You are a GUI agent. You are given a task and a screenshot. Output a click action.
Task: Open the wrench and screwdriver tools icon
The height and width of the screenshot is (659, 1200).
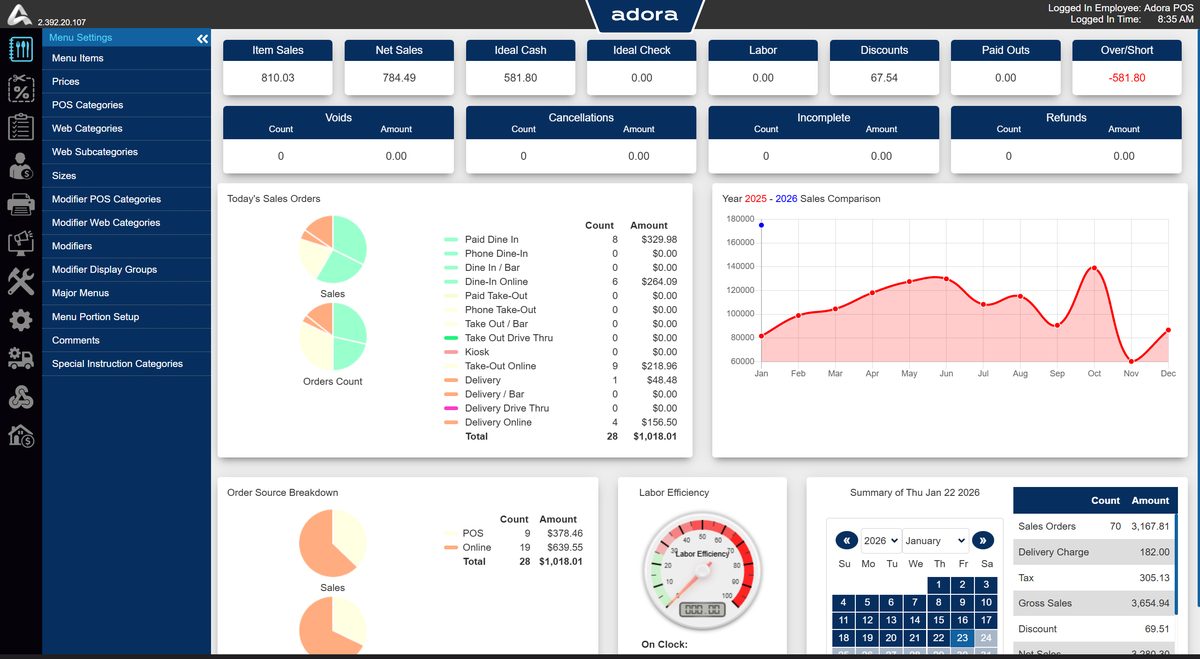tap(21, 282)
